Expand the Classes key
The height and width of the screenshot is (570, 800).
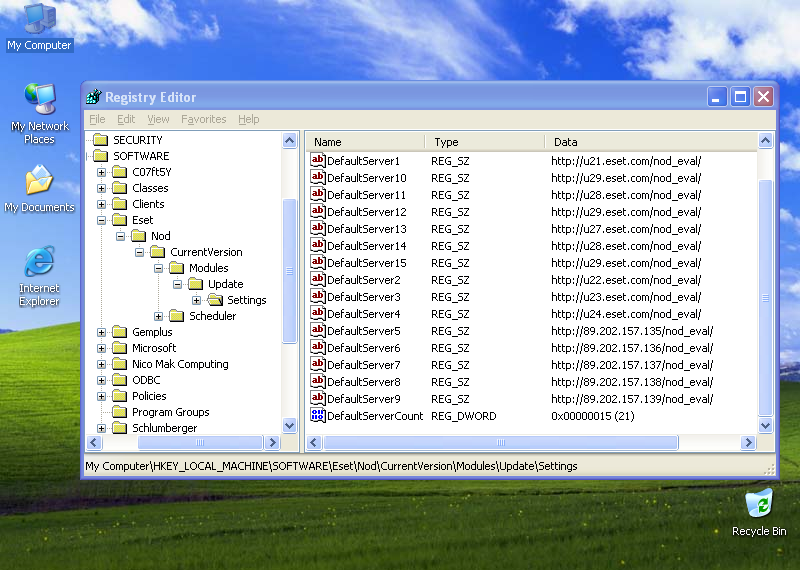102,188
